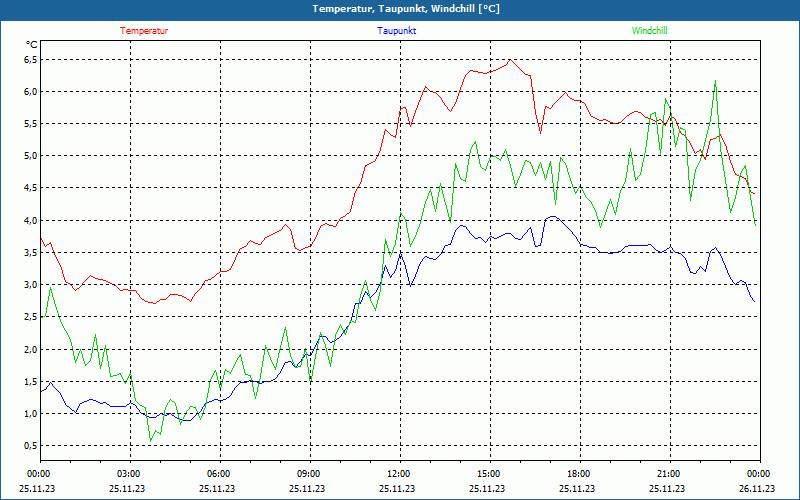Click the 5,0 y-axis value
The image size is (800, 500).
point(31,156)
